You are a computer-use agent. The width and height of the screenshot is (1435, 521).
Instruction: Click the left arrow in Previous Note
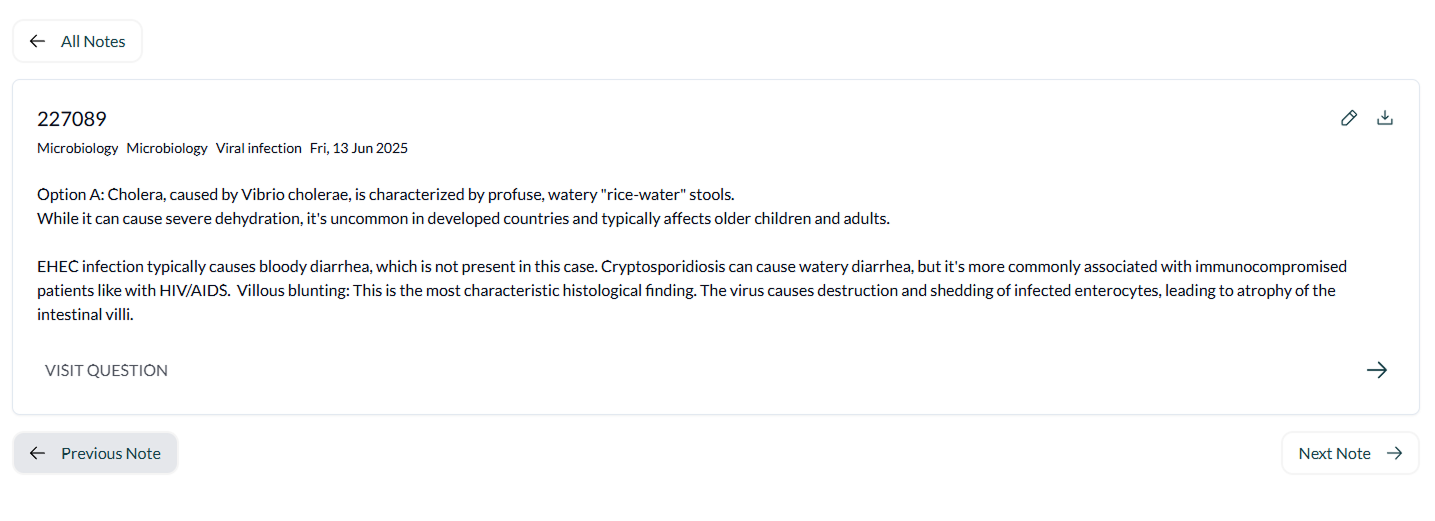[x=37, y=453]
